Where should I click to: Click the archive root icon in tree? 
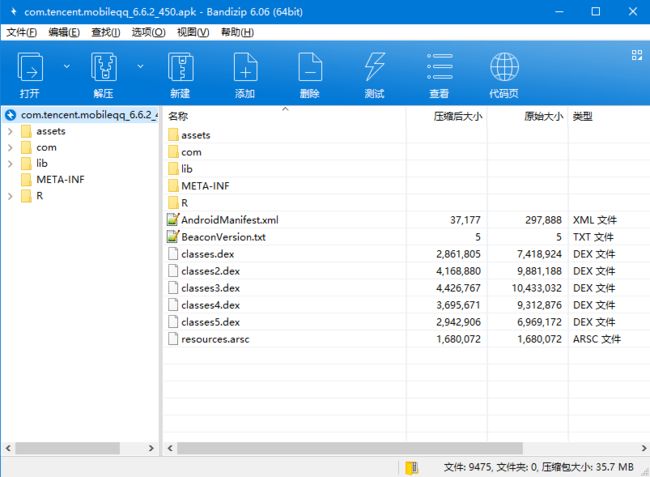11,115
